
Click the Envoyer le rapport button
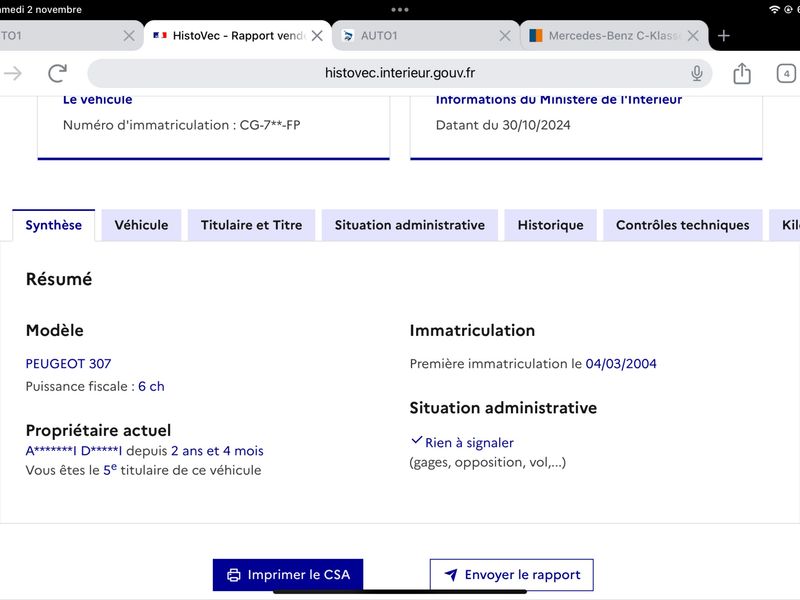point(512,575)
